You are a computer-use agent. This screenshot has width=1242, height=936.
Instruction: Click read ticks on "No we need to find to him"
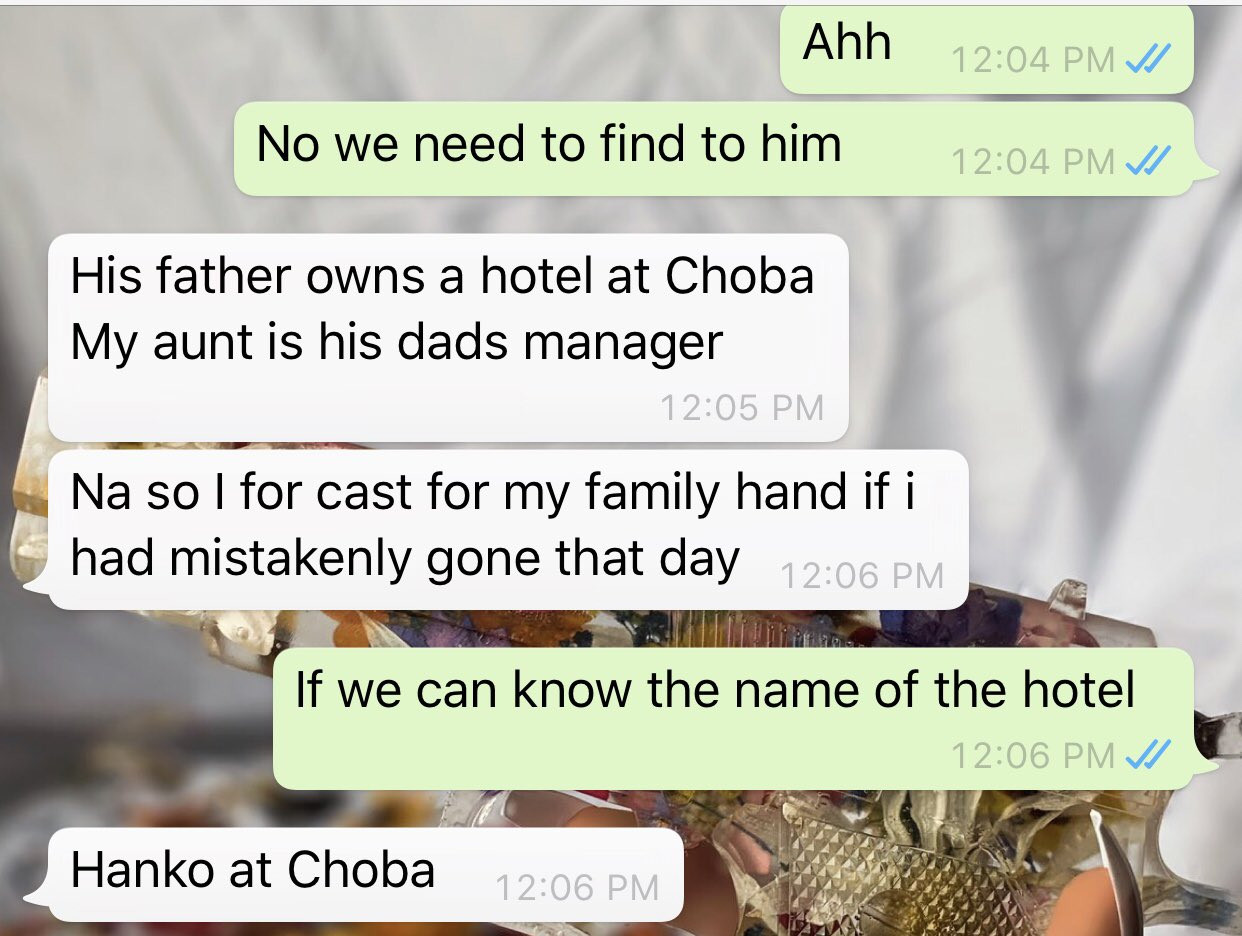click(1146, 160)
